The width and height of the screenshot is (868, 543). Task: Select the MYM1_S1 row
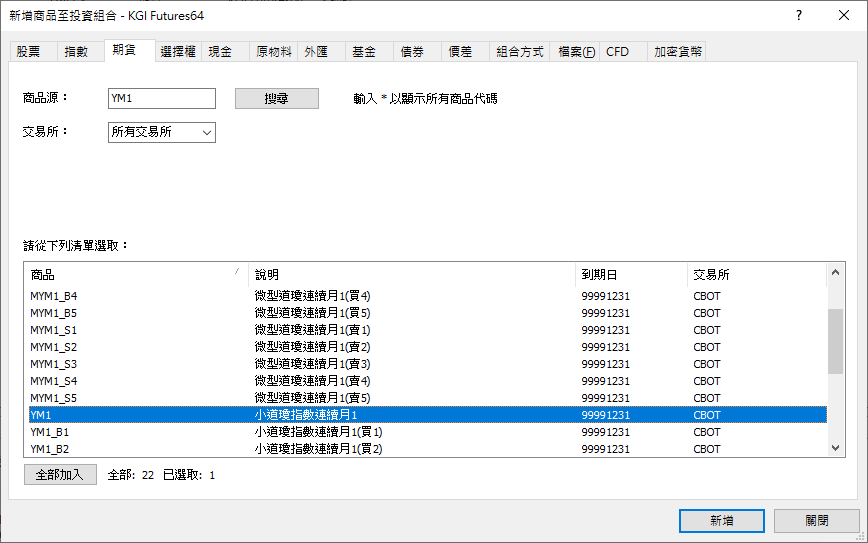pos(427,330)
